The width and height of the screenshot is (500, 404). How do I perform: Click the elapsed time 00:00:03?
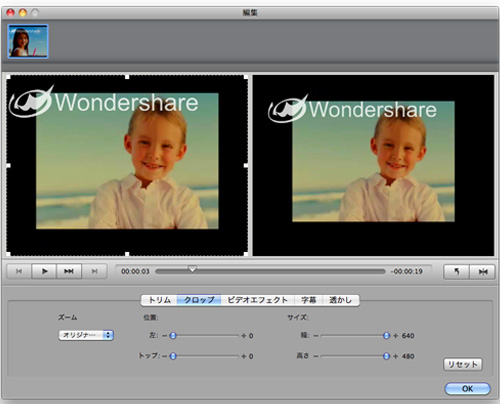point(135,271)
